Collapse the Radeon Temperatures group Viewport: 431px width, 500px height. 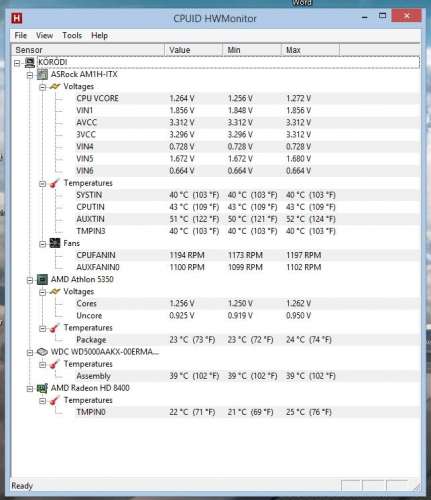(x=42, y=401)
